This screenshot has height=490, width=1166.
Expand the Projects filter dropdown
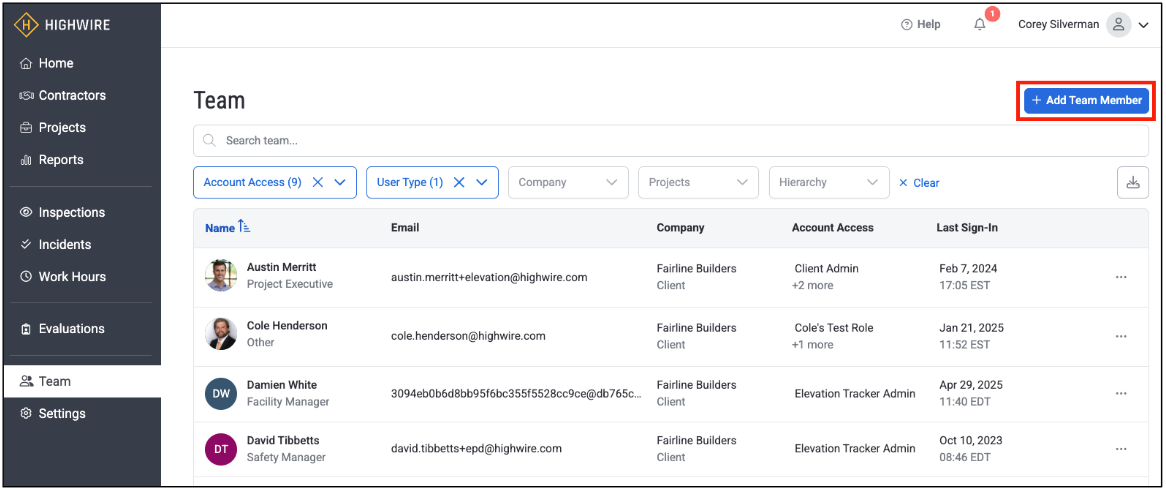(698, 182)
